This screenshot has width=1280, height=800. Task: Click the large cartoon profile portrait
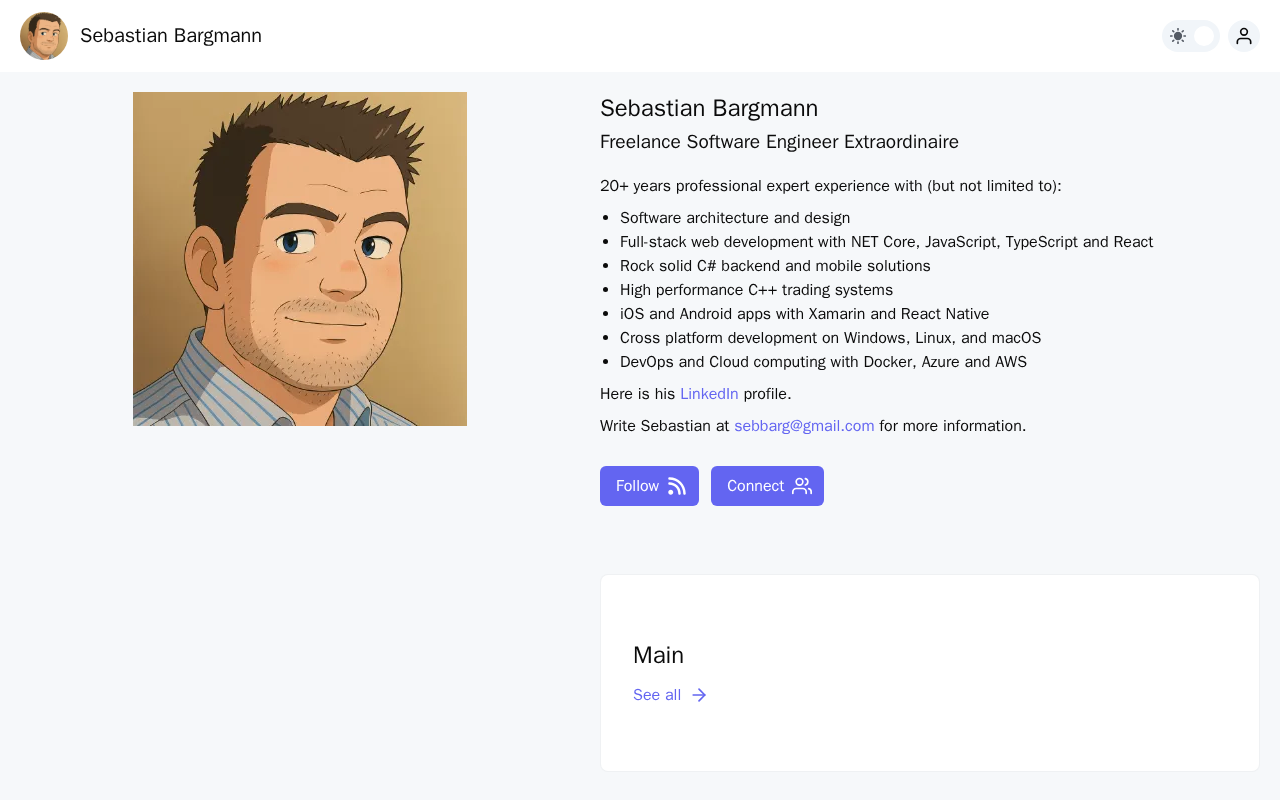(300, 259)
